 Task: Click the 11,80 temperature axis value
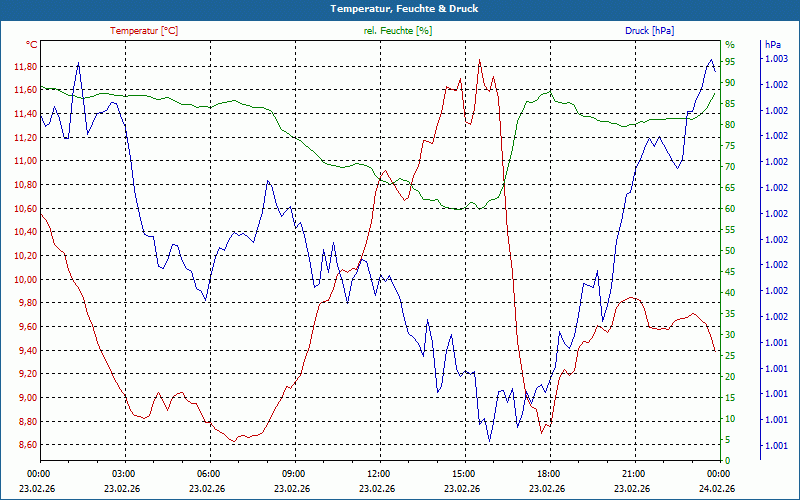(x=25, y=67)
